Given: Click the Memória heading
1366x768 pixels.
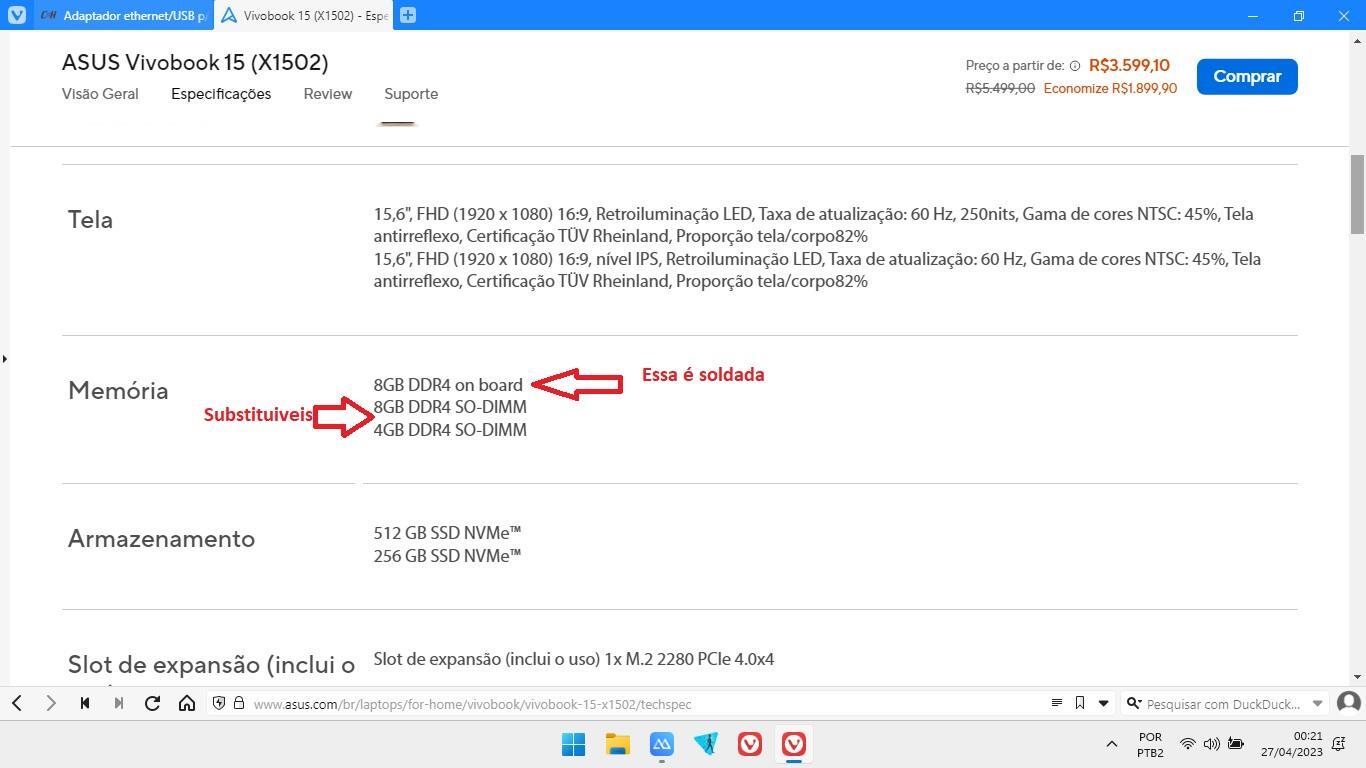Looking at the screenshot, I should 118,391.
